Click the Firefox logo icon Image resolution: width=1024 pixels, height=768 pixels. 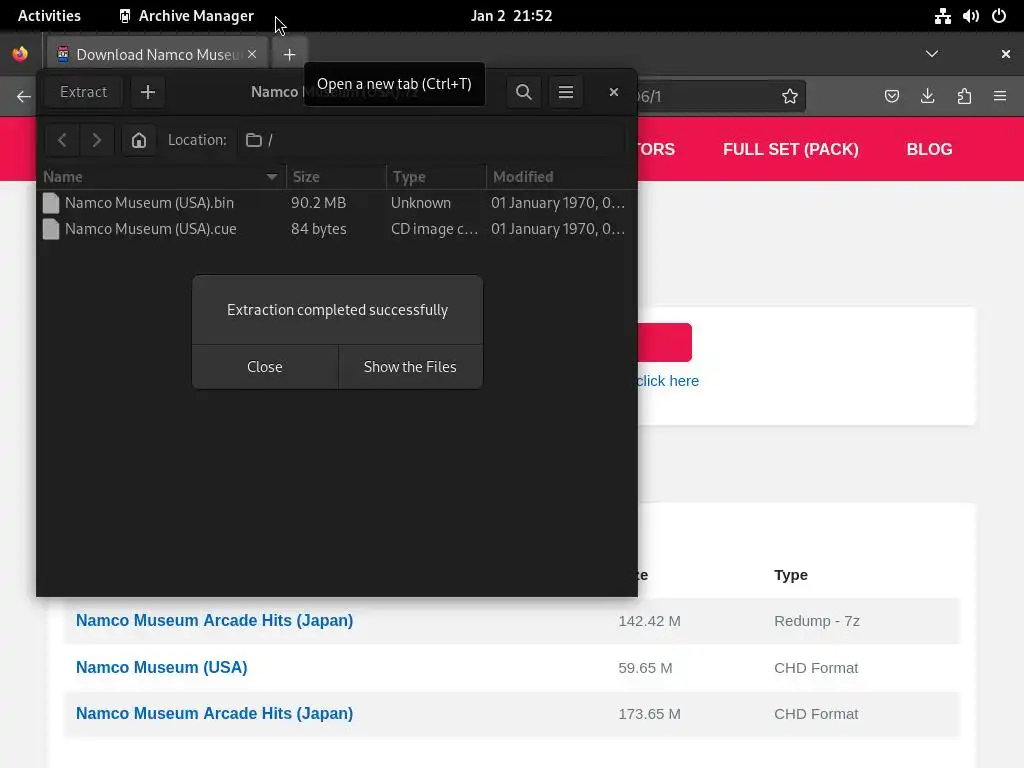[20, 54]
